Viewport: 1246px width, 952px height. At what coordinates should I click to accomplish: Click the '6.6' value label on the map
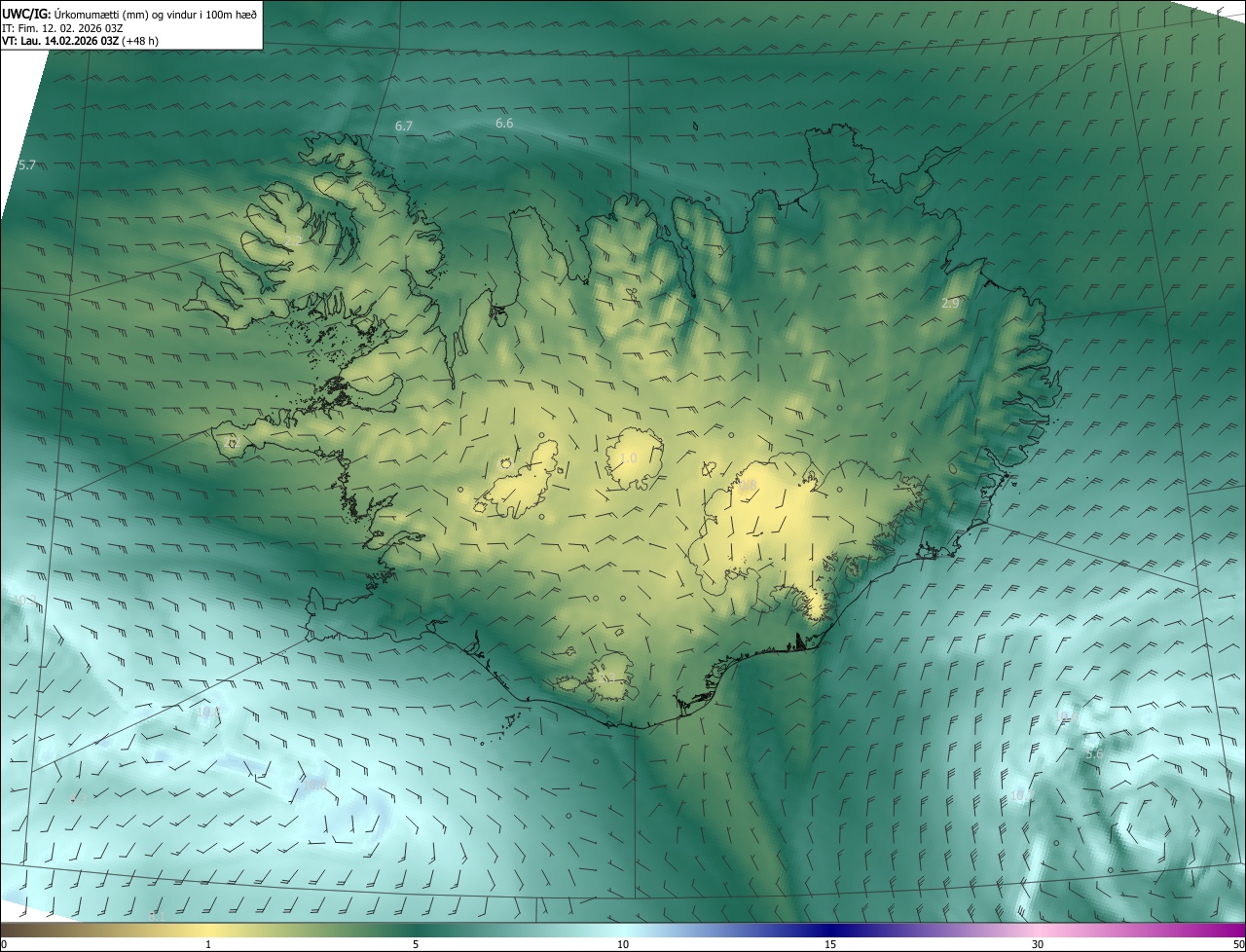pos(504,124)
